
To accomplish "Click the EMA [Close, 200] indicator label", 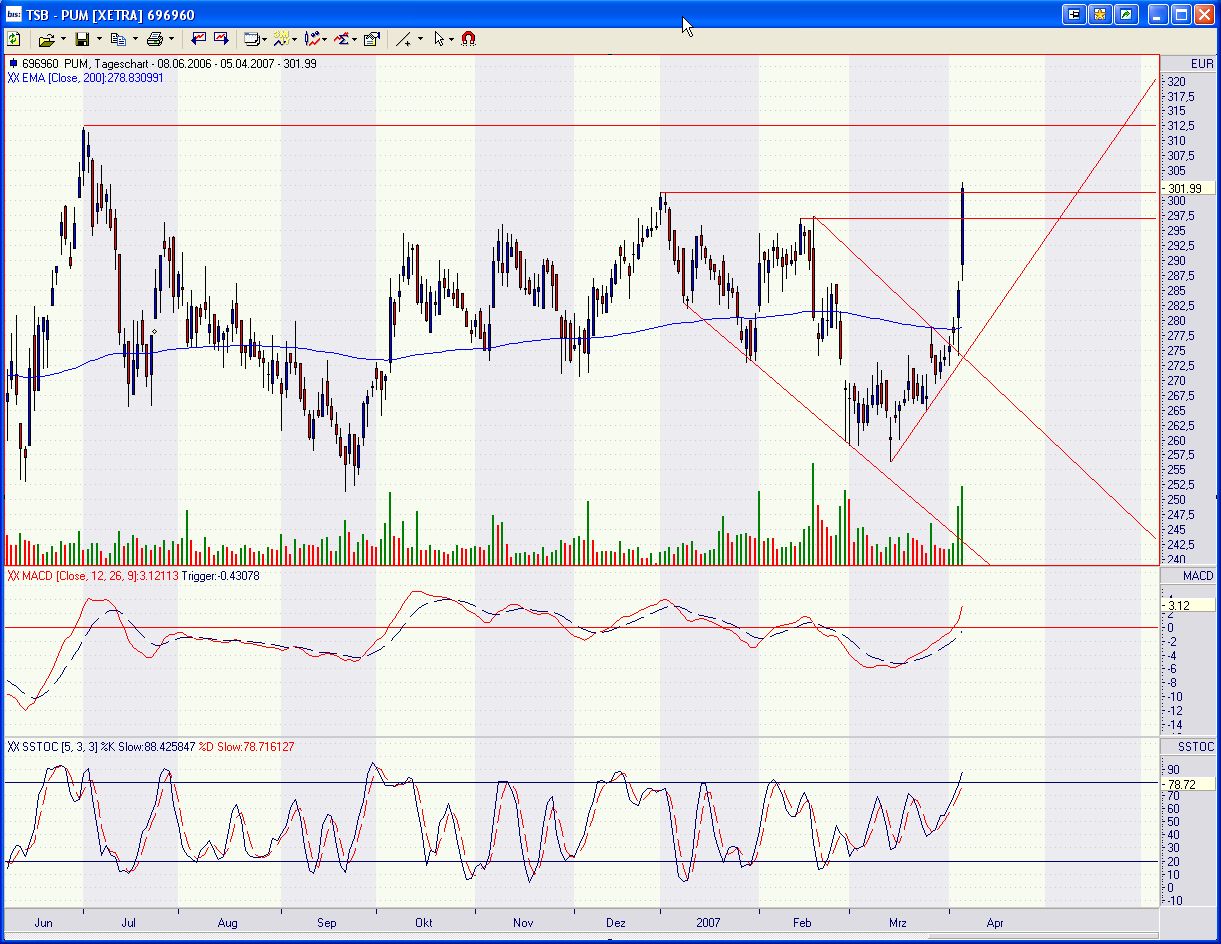I will coord(85,77).
